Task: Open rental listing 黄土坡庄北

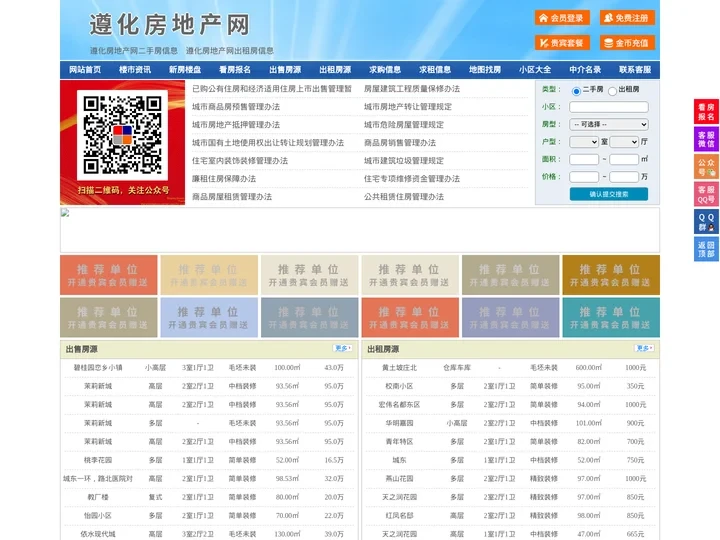Action: coord(399,368)
